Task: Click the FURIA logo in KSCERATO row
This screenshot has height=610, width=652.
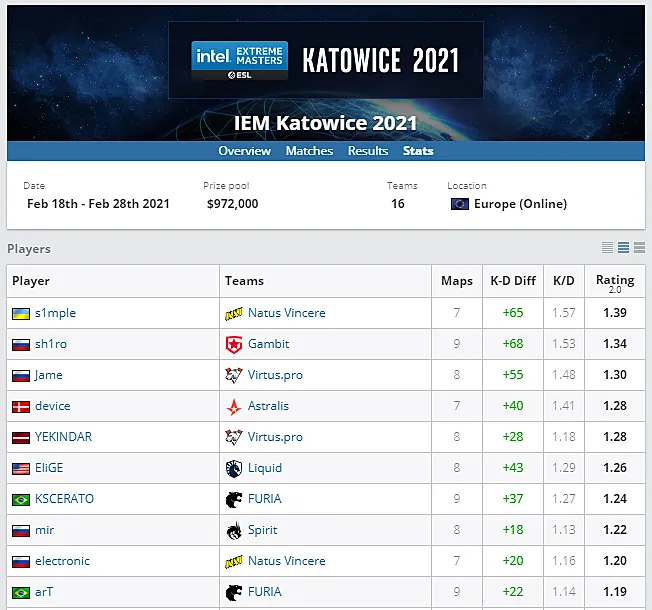Action: click(x=234, y=499)
